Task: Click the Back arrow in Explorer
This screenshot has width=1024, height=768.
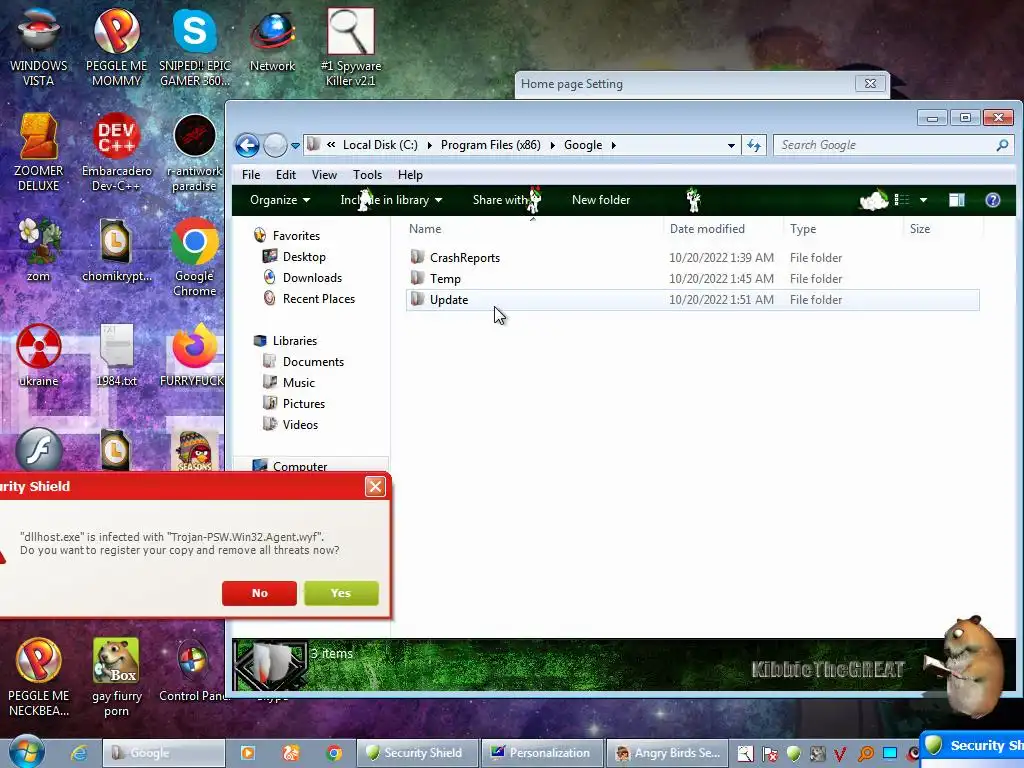Action: 248,145
